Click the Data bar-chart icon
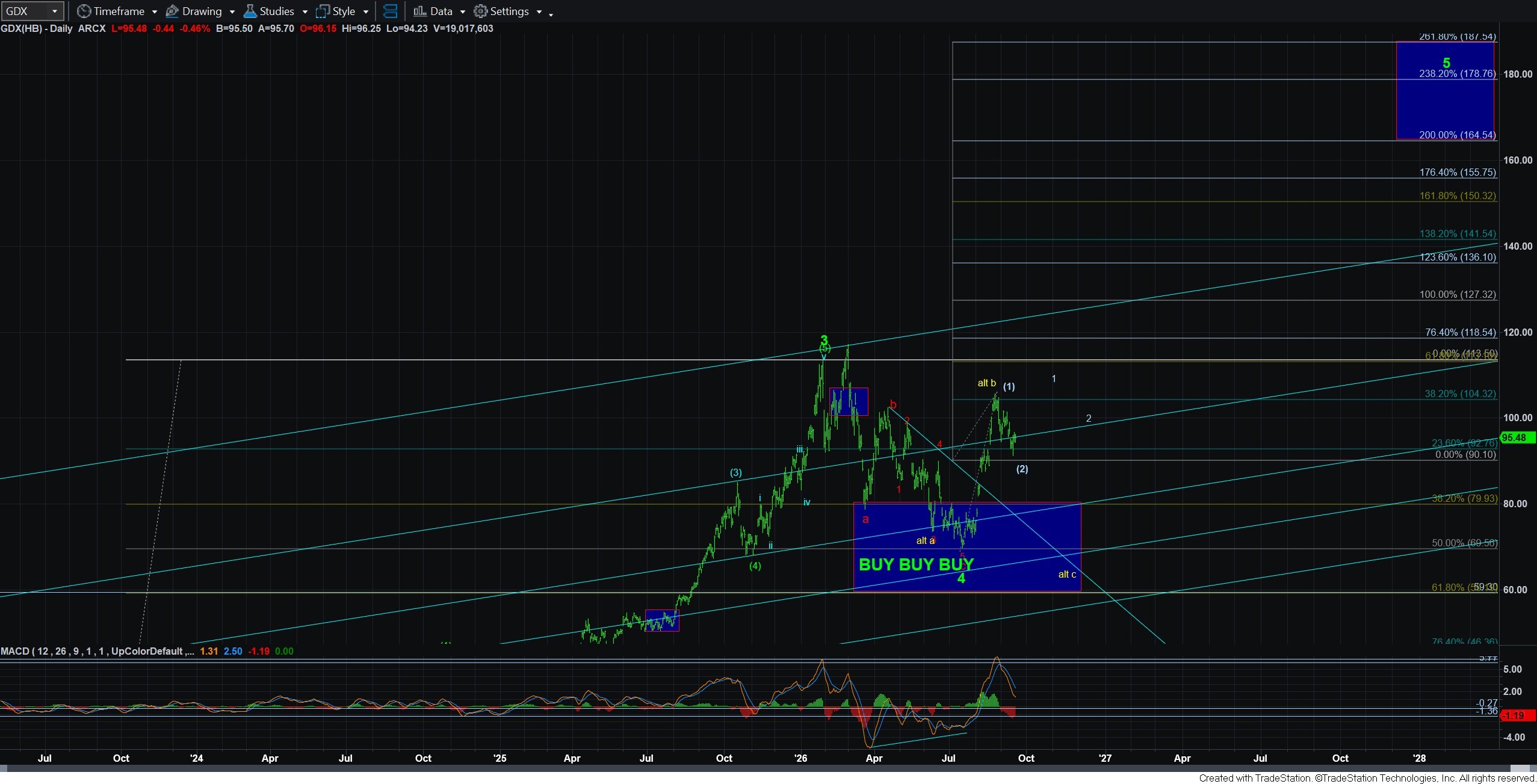Image resolution: width=1537 pixels, height=784 pixels. pyautogui.click(x=420, y=11)
